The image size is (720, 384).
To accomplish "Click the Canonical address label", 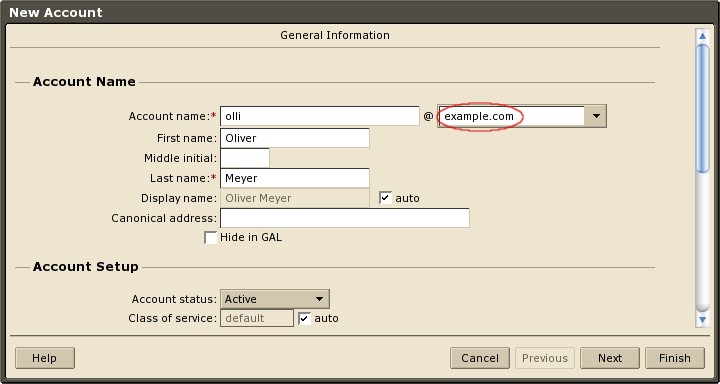I will click(x=164, y=218).
